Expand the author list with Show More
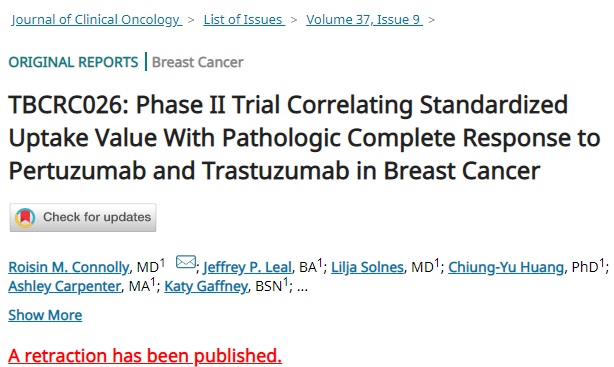This screenshot has height=367, width=614. 45,315
